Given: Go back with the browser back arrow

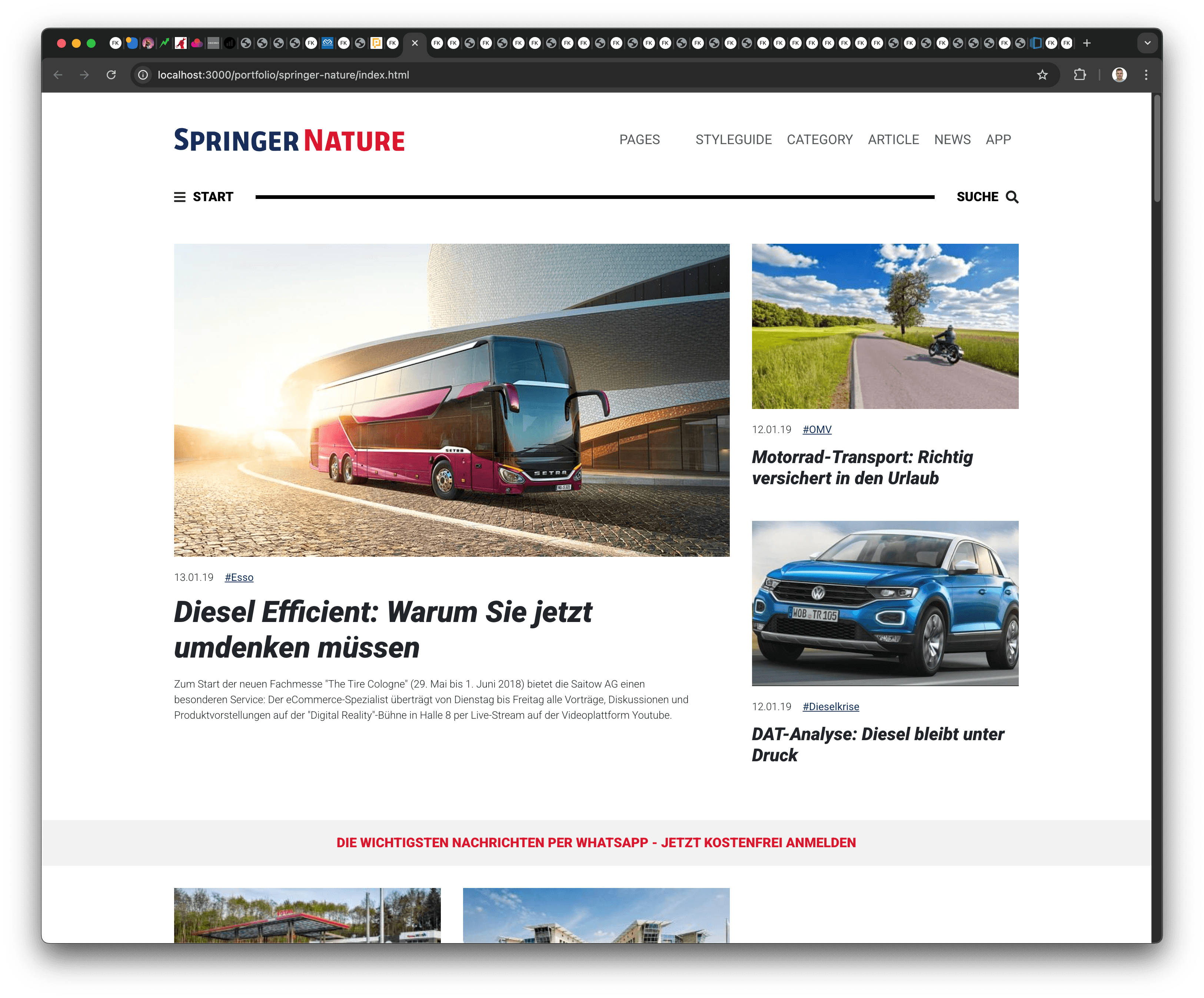Looking at the screenshot, I should 58,74.
